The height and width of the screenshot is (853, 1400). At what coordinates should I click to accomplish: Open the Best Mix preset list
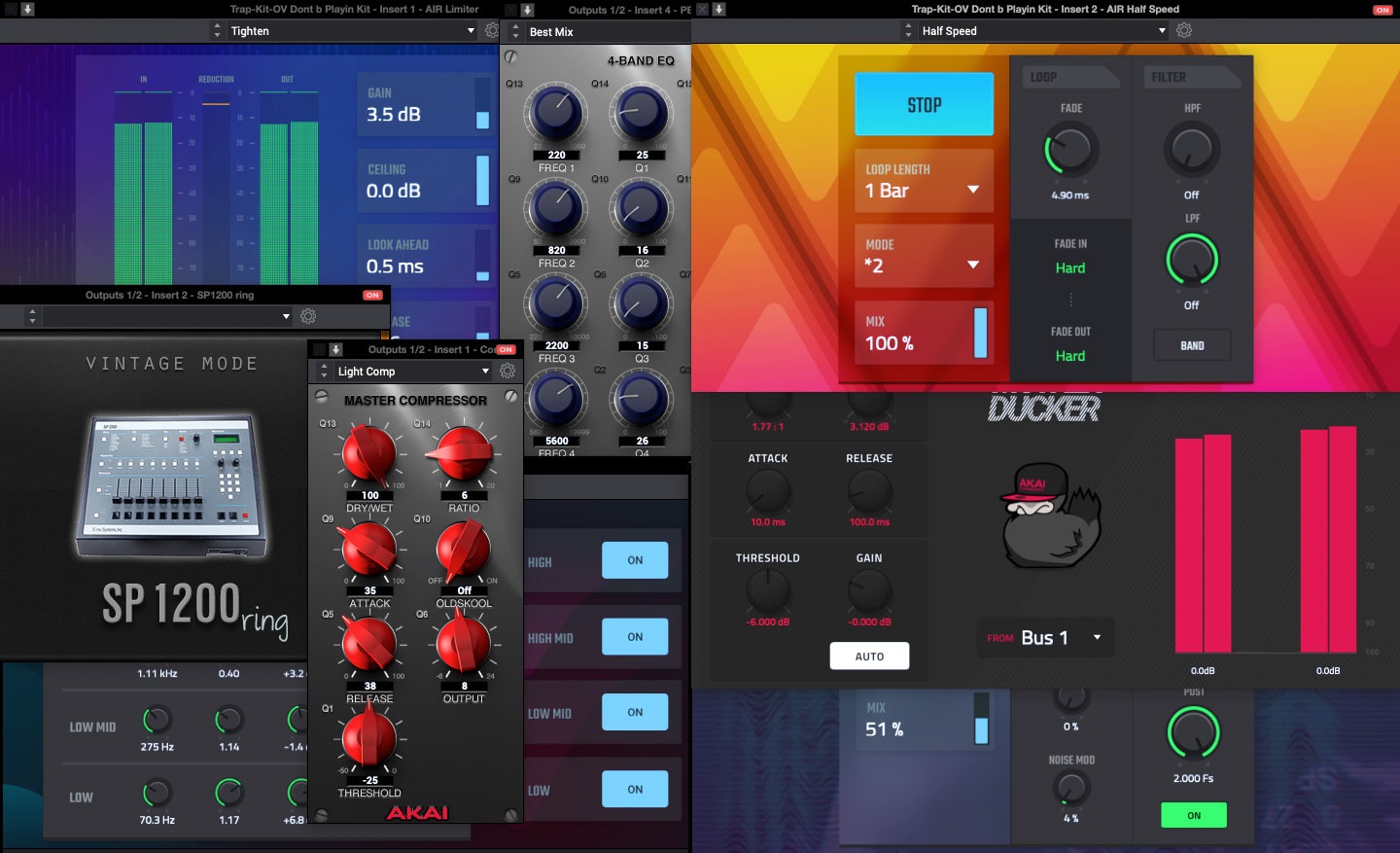click(603, 30)
